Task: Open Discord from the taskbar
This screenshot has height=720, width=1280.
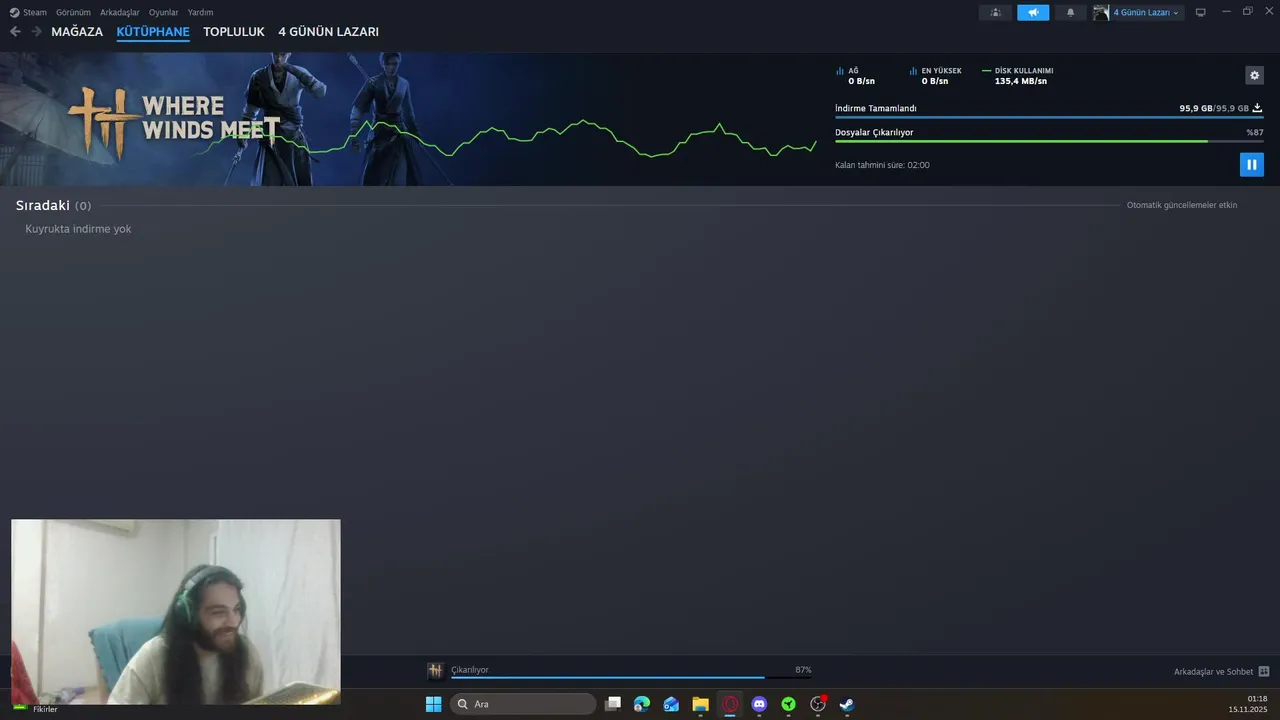Action: (x=759, y=704)
